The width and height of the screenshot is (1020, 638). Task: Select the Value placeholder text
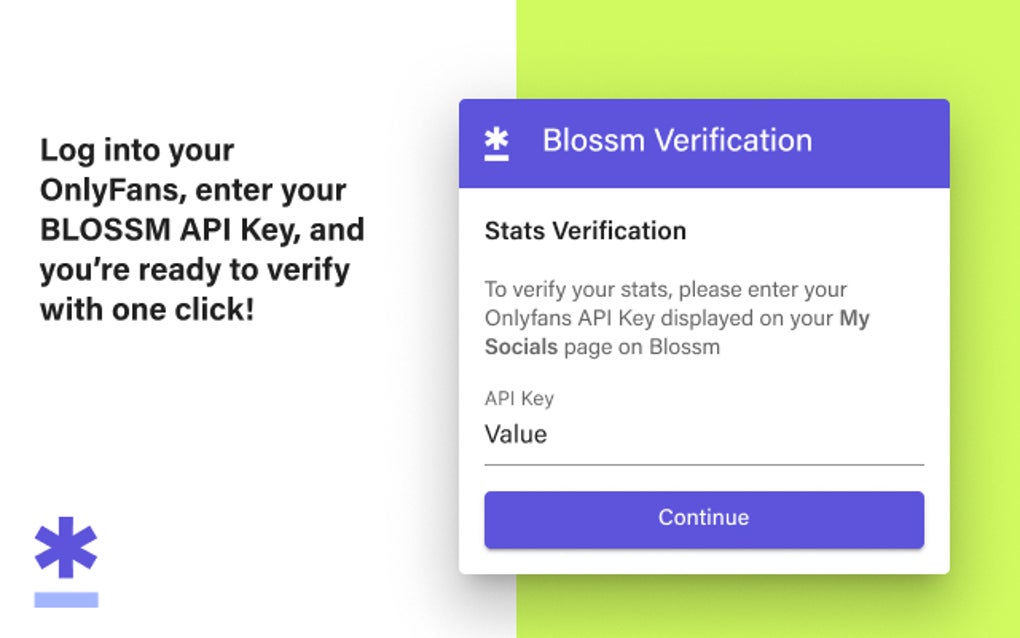click(x=514, y=434)
